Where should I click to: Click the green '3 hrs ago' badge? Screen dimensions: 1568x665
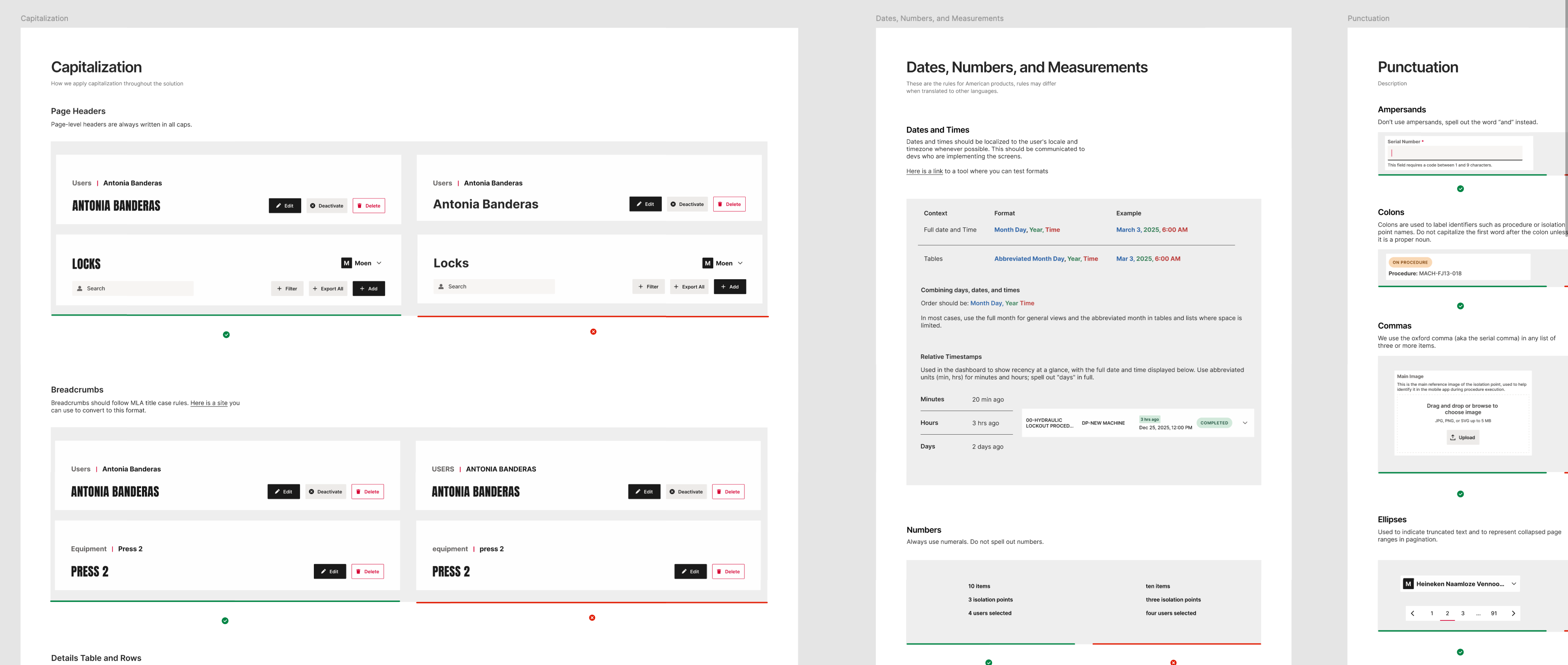(x=1149, y=419)
